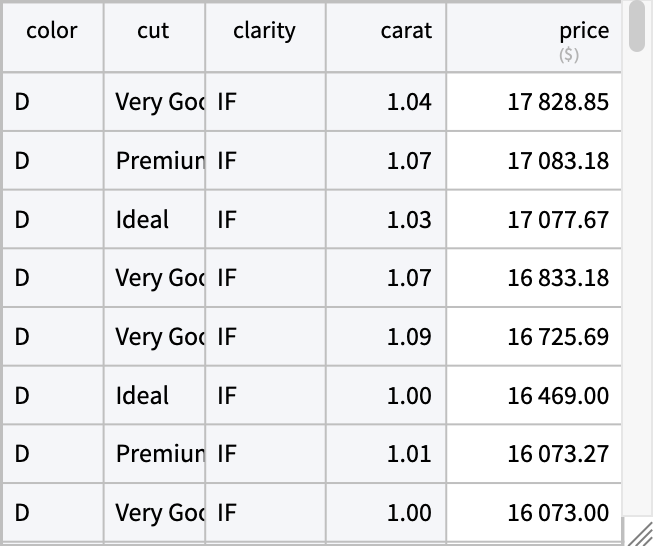Image resolution: width=654 pixels, height=546 pixels.
Task: Click the resize grip in the table corner
Action: (x=637, y=532)
